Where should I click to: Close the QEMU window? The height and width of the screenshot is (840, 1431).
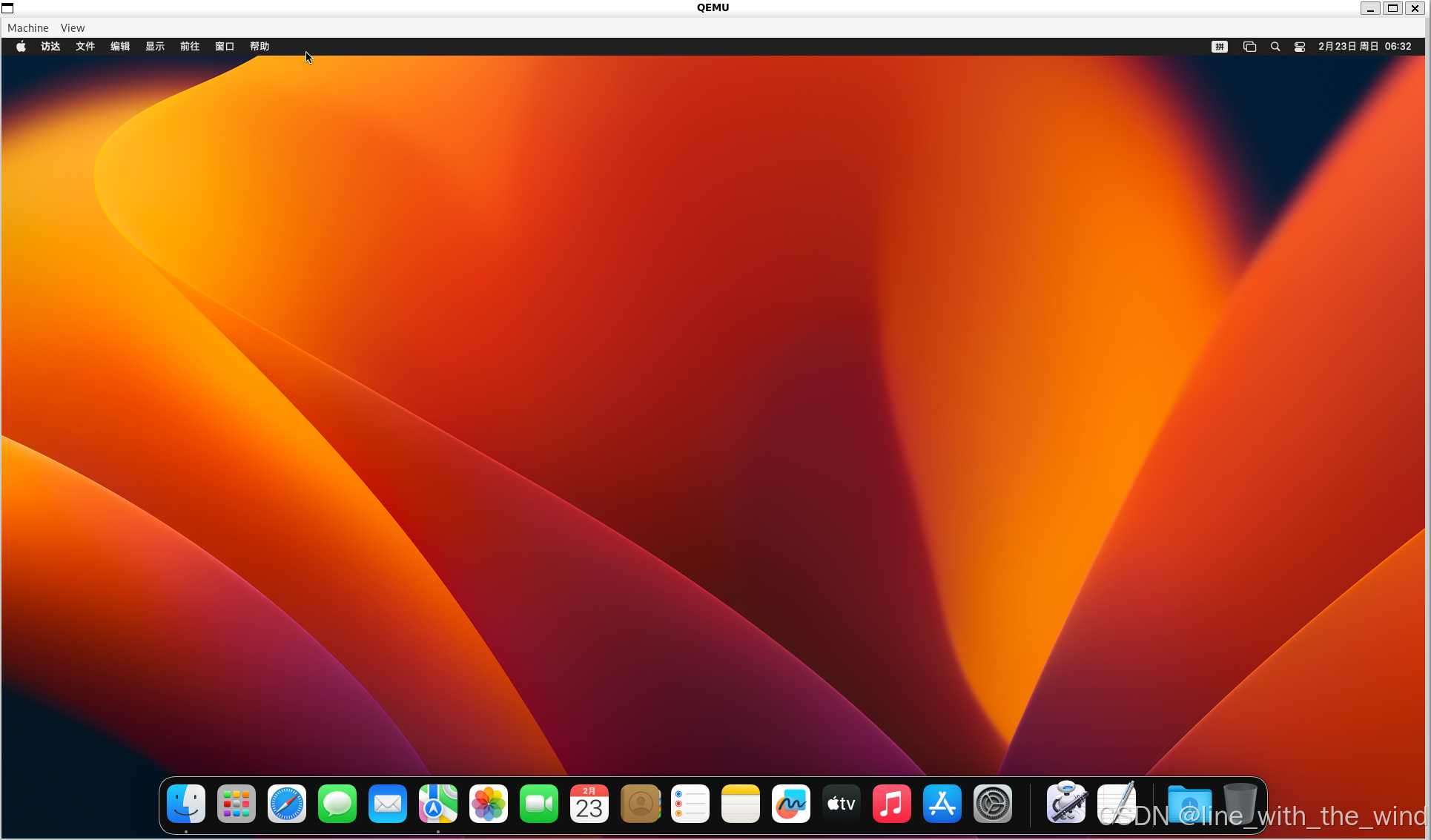click(x=1415, y=8)
